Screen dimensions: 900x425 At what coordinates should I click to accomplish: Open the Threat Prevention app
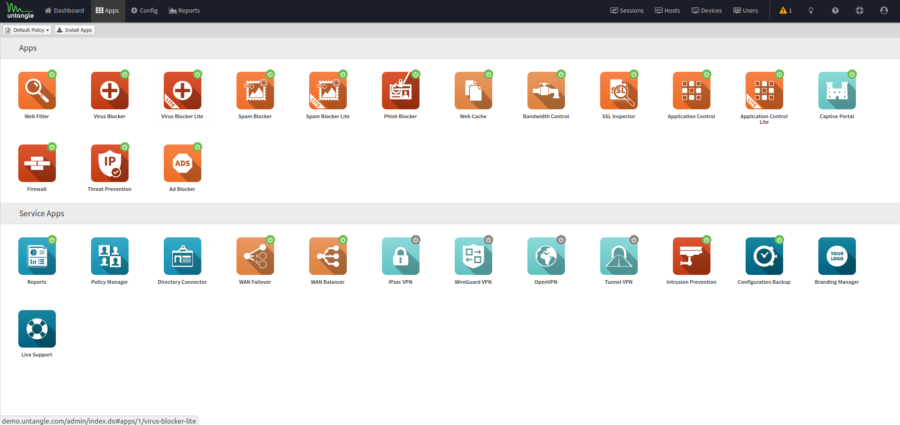[110, 163]
